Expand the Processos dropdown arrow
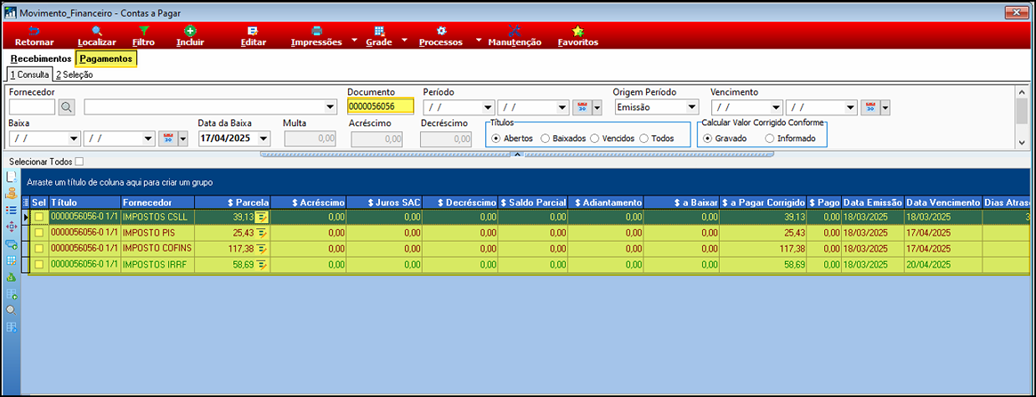Image resolution: width=1036 pixels, height=397 pixels. click(478, 40)
